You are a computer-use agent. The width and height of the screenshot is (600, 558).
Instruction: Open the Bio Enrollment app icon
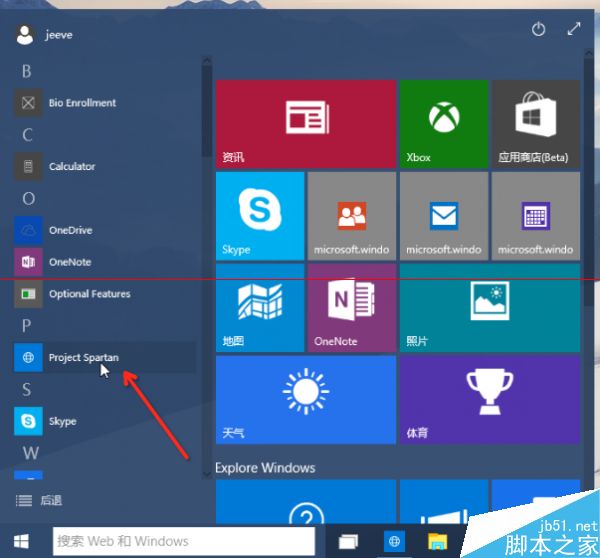[28, 103]
